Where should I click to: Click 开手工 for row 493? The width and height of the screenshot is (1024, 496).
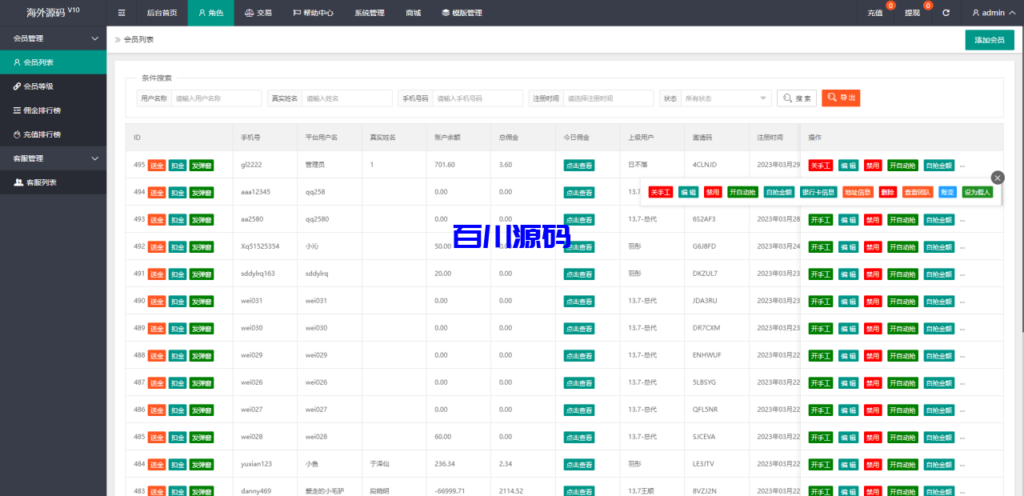[x=820, y=220]
